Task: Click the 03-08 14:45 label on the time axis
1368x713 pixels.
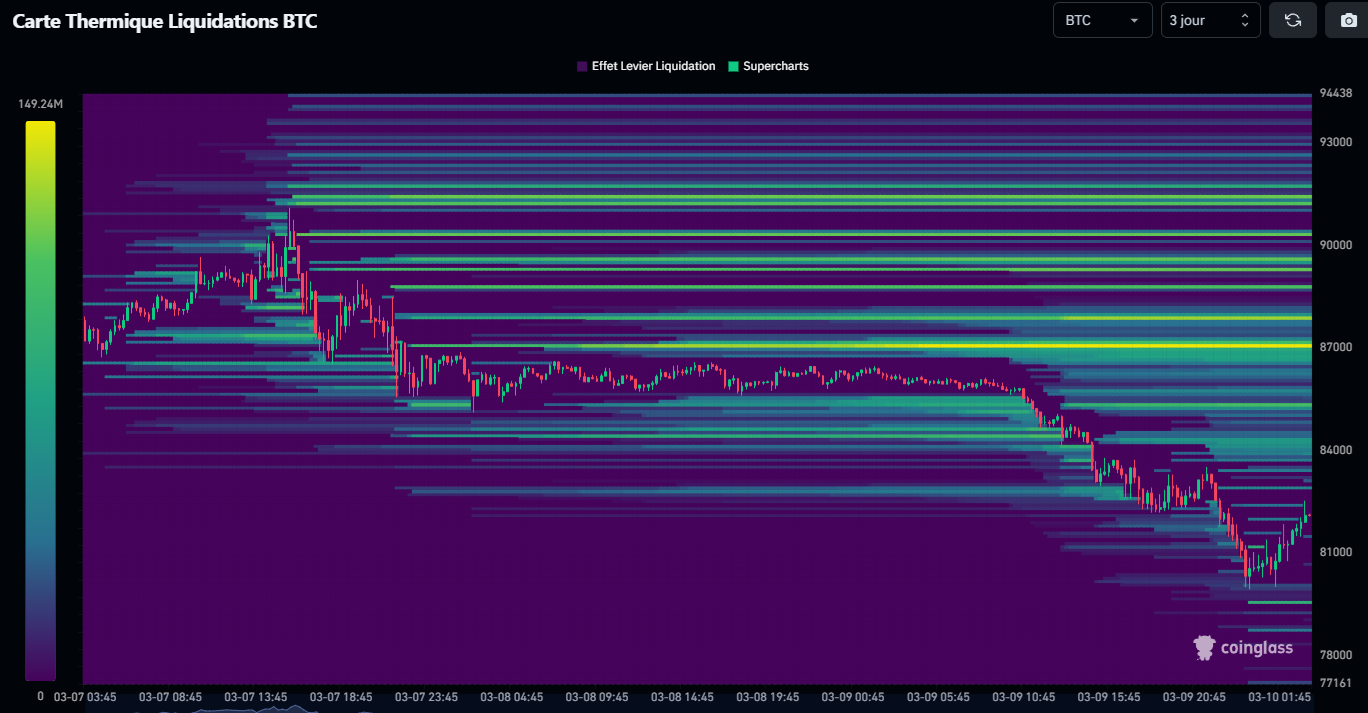Action: coord(681,697)
